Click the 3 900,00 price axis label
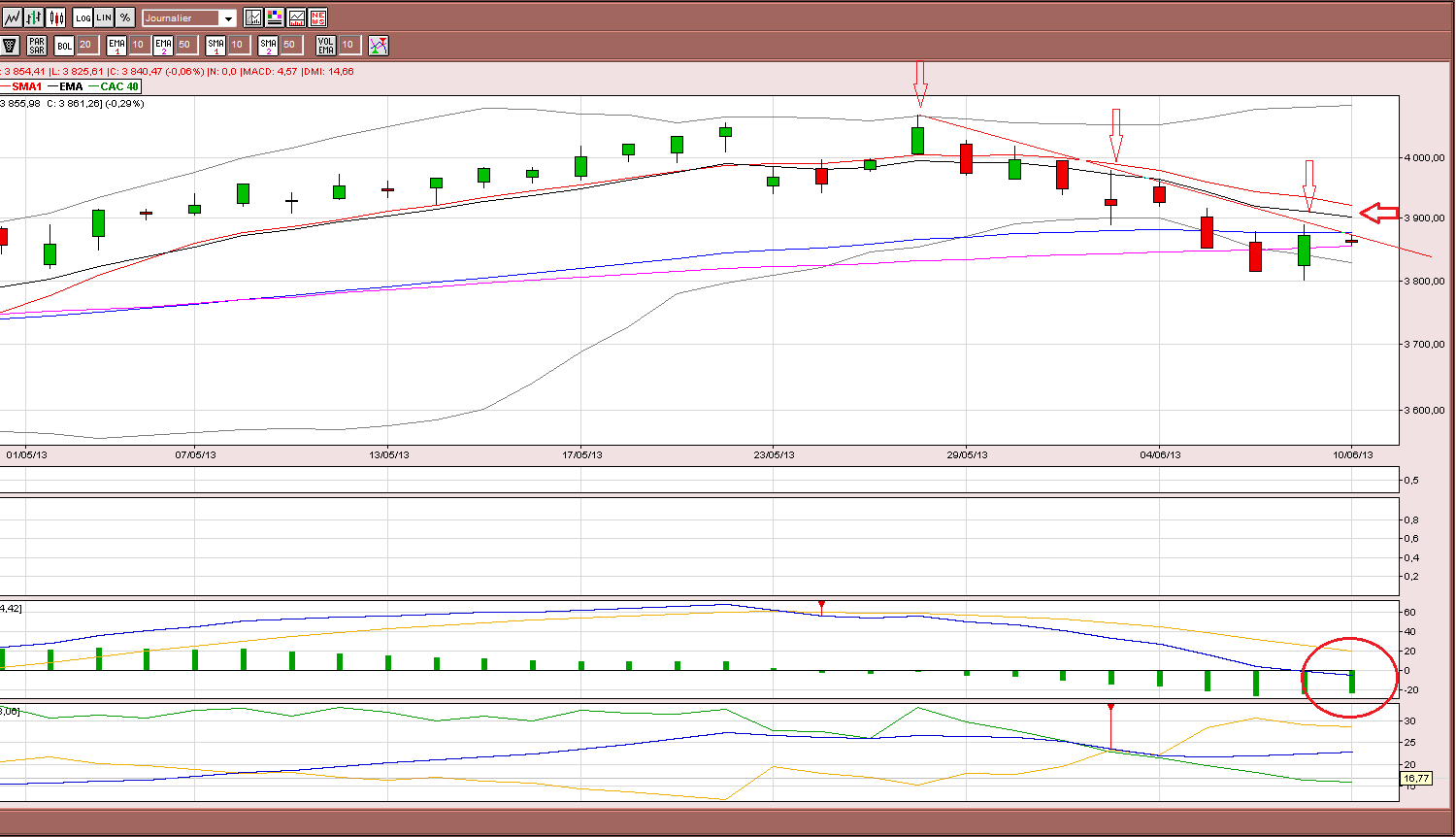 1424,218
